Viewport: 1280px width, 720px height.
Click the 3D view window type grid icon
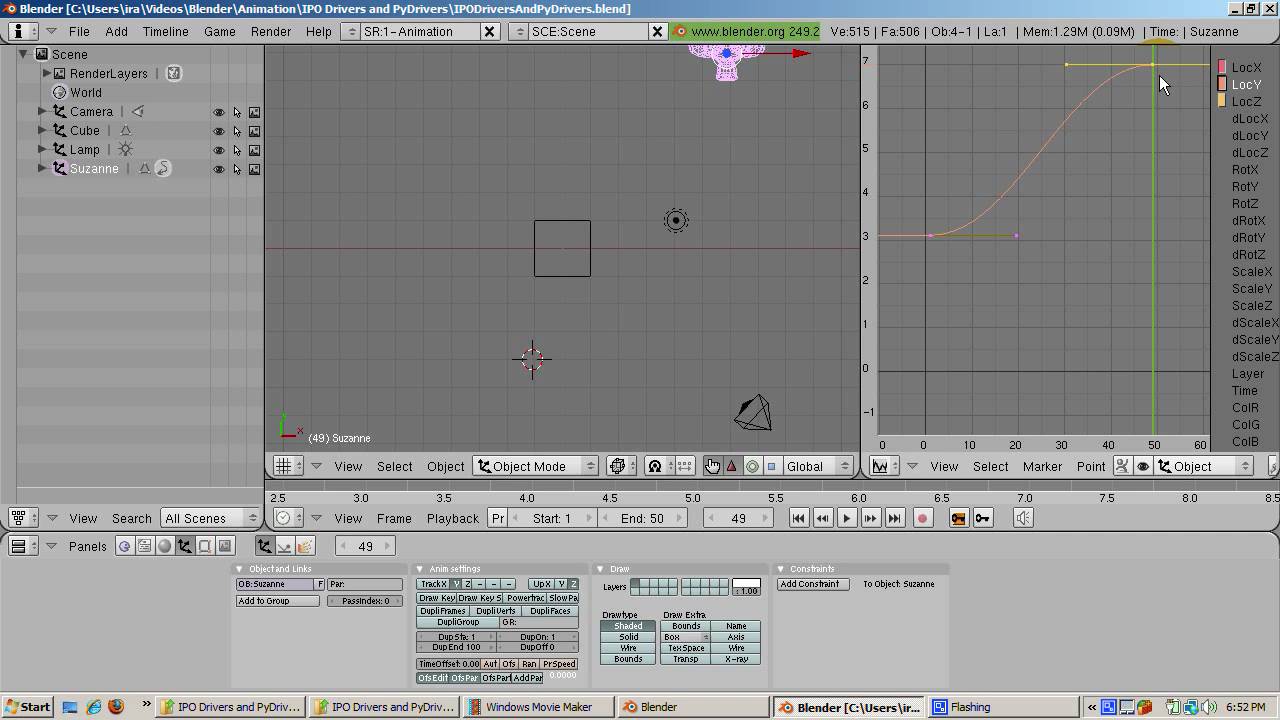pos(288,466)
